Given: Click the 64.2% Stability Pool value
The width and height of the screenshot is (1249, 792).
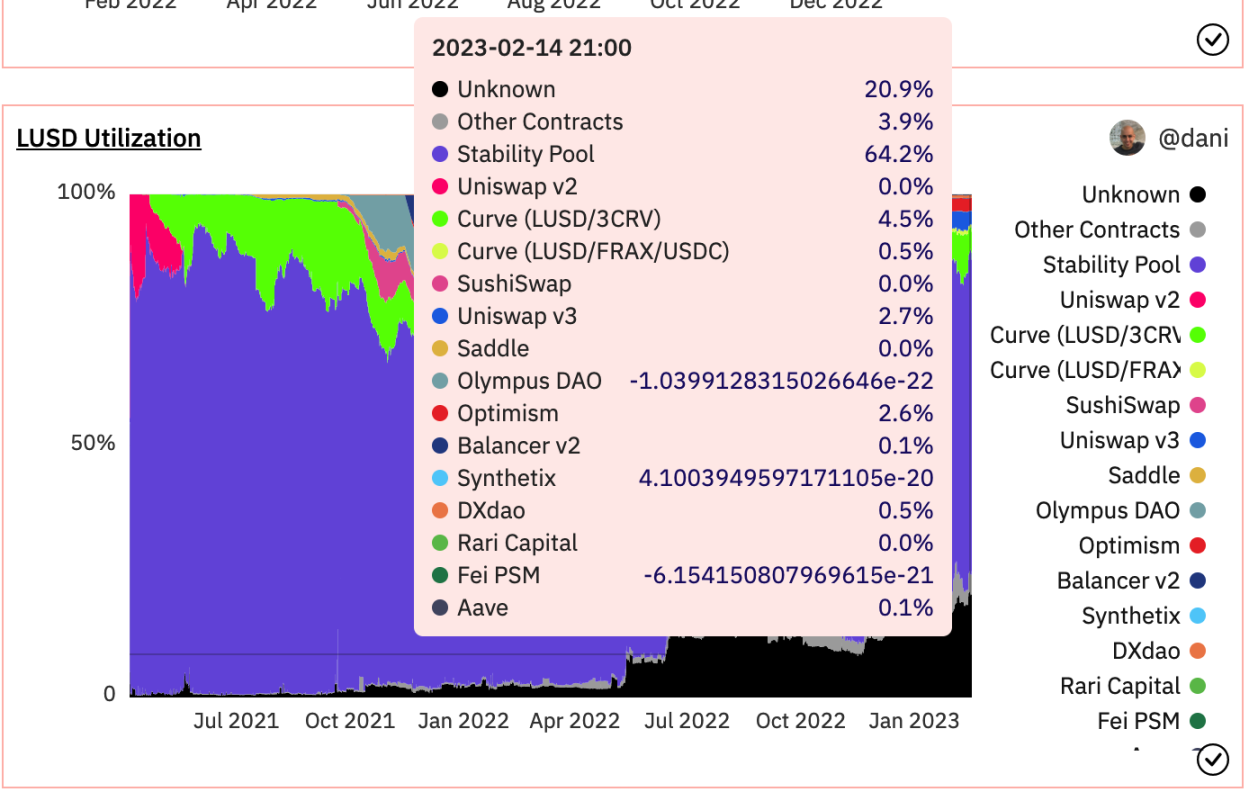Looking at the screenshot, I should 899,154.
